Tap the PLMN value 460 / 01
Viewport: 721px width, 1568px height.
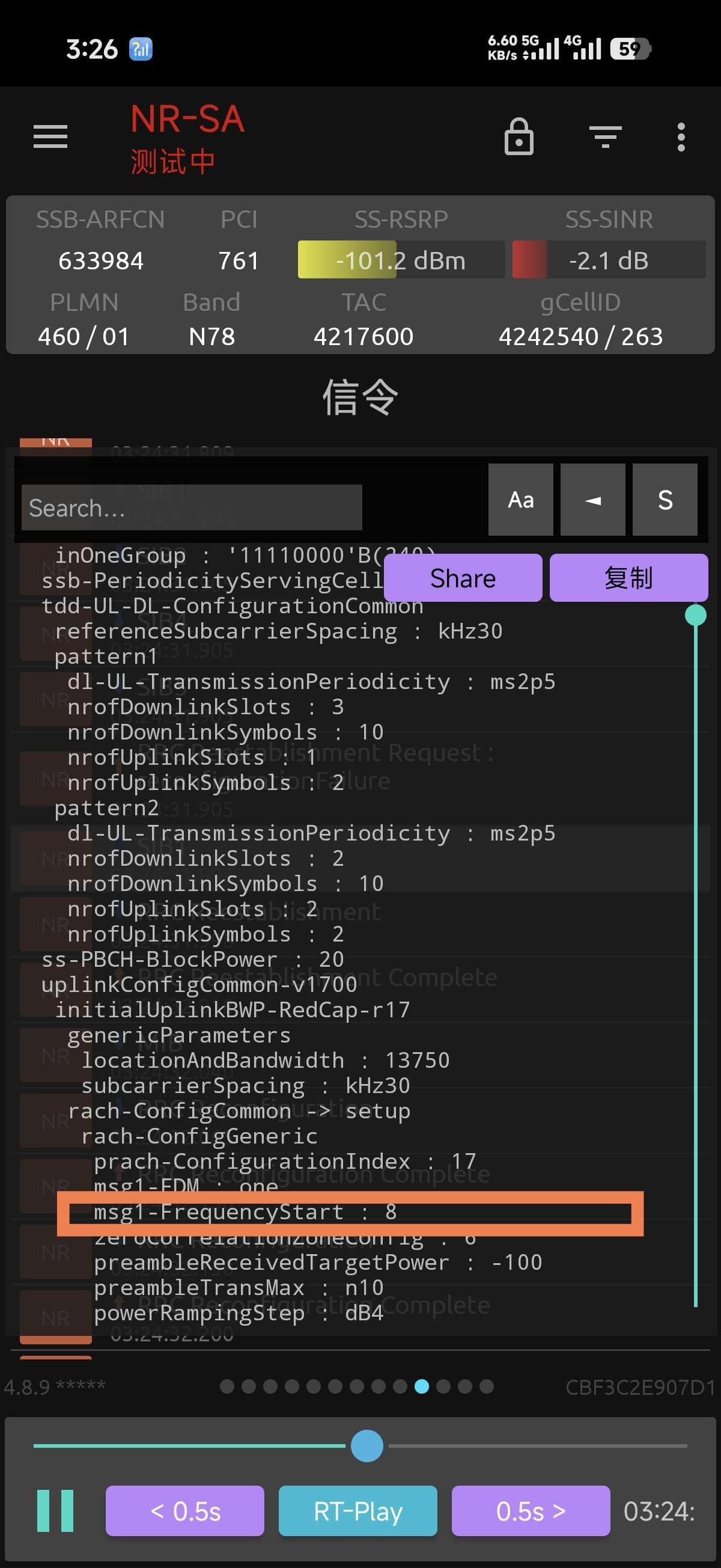[x=84, y=337]
